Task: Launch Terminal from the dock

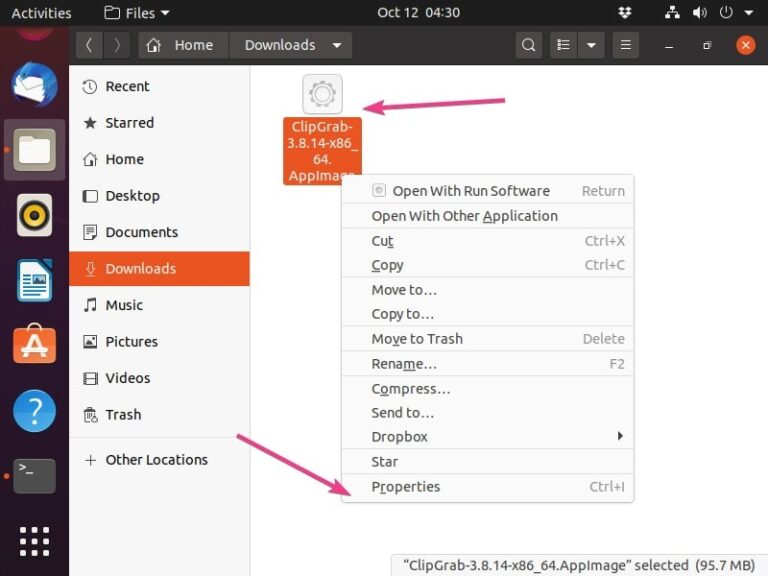Action: point(34,476)
